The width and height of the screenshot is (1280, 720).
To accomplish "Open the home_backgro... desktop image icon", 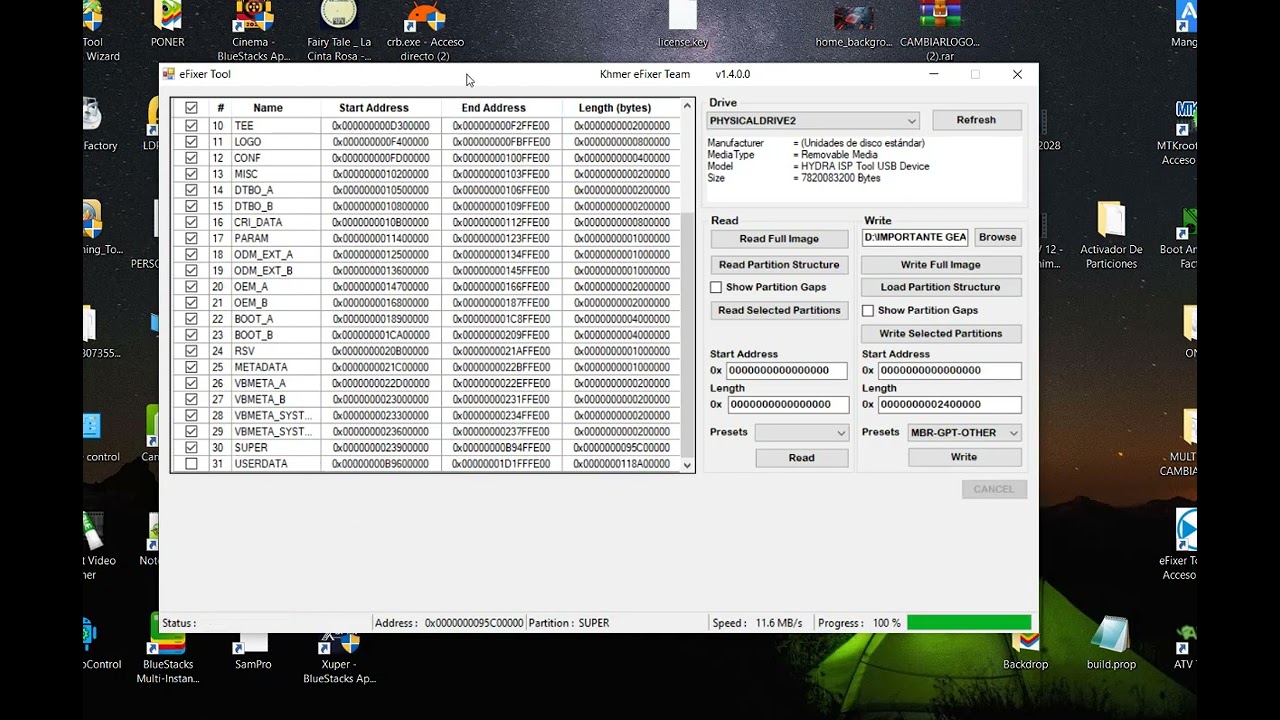I will pos(854,25).
